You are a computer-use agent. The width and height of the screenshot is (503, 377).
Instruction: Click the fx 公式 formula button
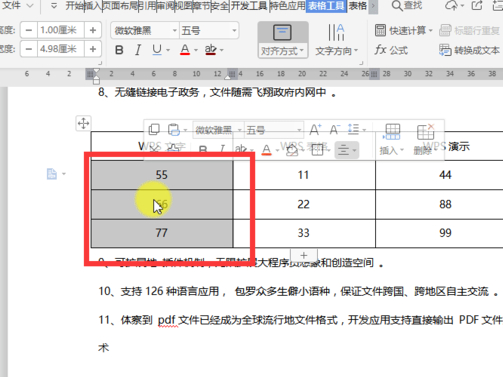(x=391, y=50)
